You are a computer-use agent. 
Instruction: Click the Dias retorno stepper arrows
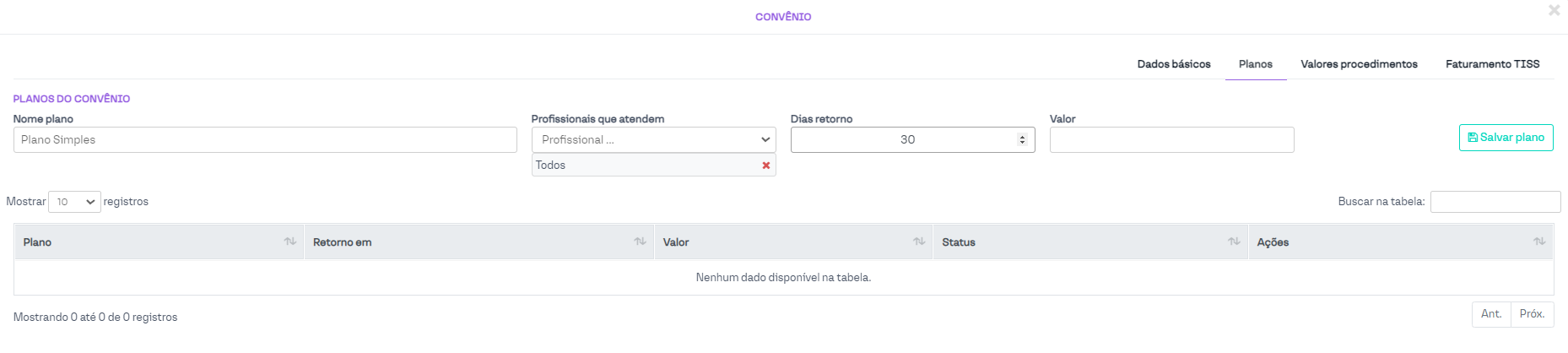tap(1022, 140)
